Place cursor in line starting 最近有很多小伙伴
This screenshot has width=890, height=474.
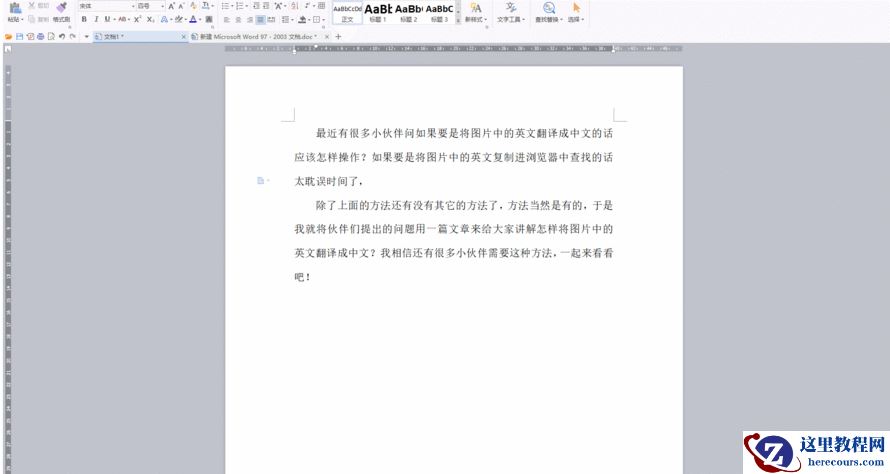coord(464,133)
